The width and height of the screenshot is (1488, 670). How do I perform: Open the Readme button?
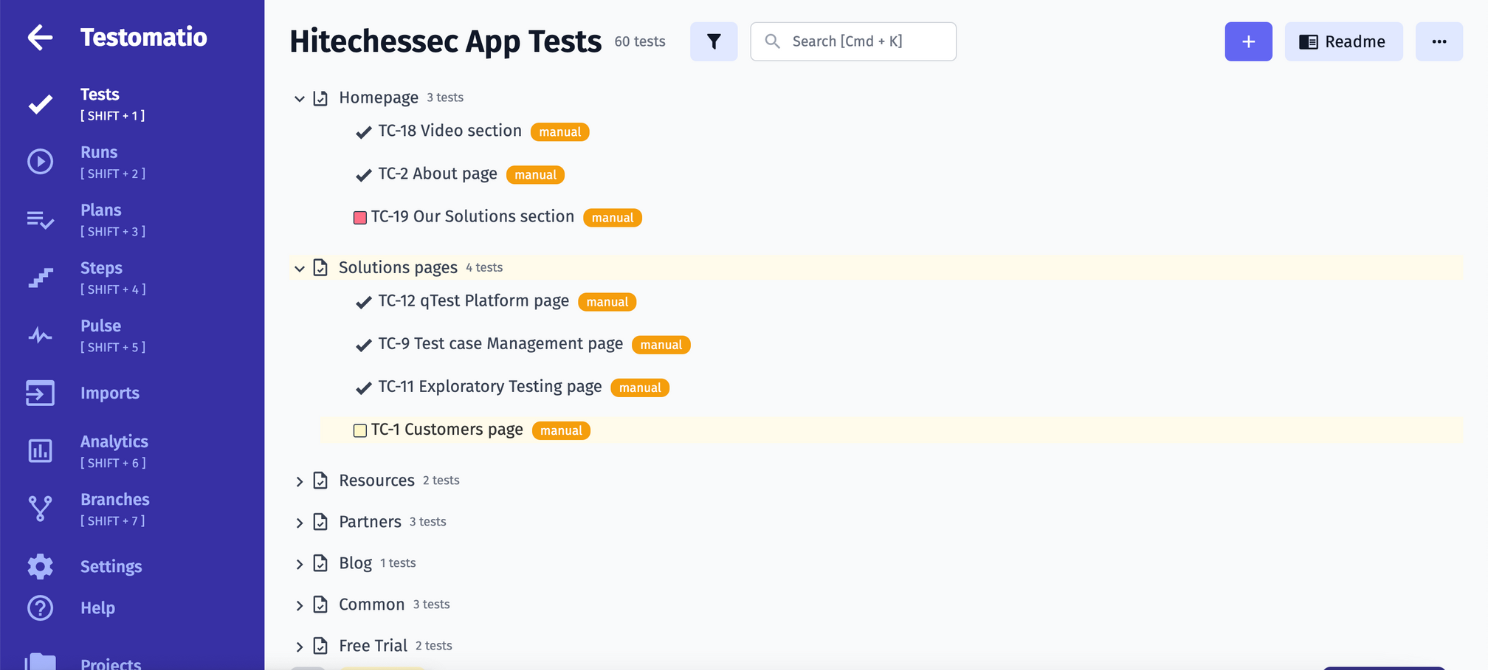[1343, 41]
